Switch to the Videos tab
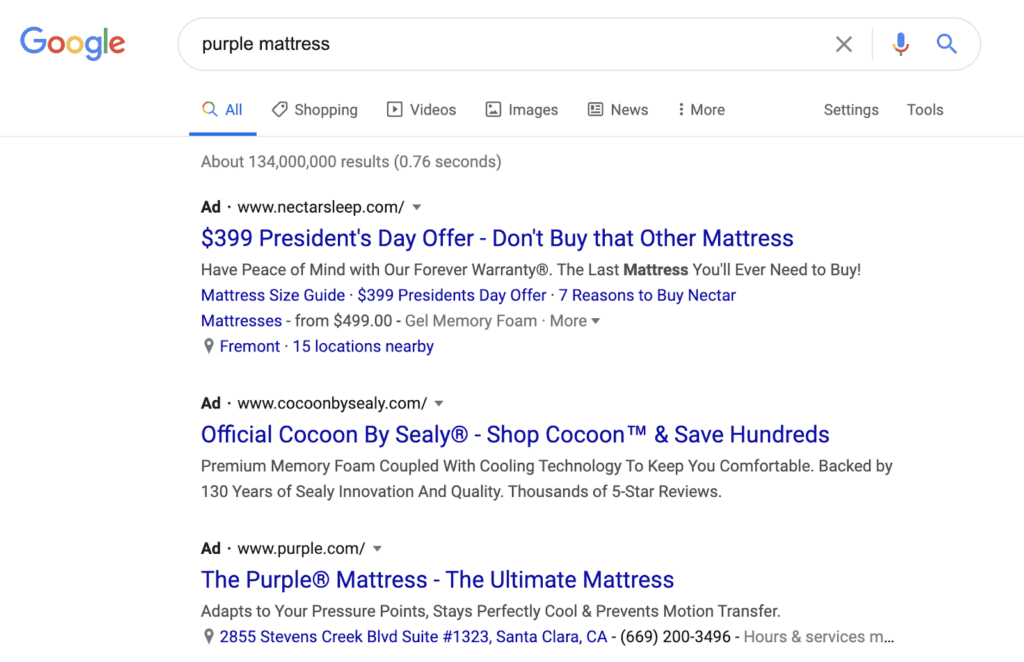The height and width of the screenshot is (662, 1024). pyautogui.click(x=421, y=110)
